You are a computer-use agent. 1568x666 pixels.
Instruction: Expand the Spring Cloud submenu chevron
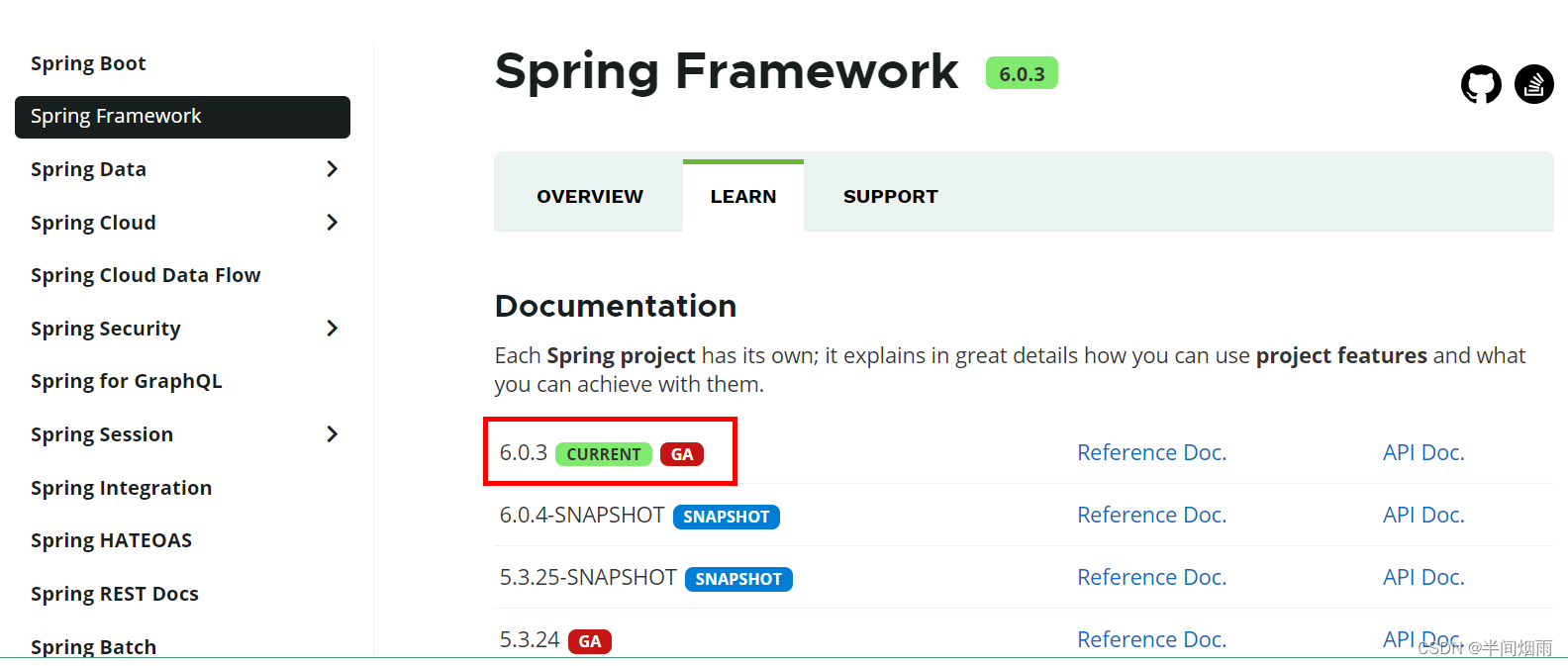point(333,223)
